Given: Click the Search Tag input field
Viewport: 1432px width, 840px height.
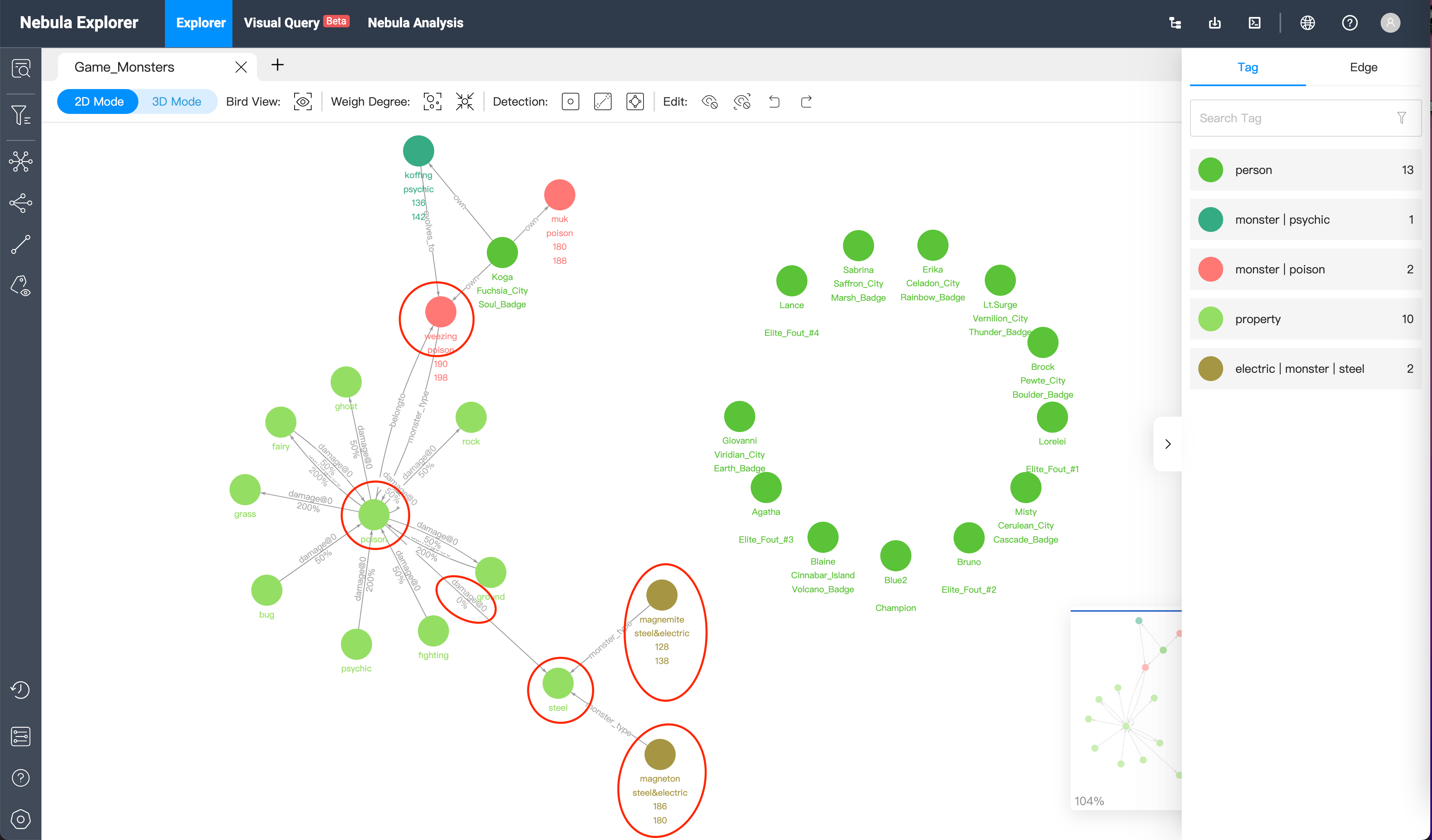Looking at the screenshot, I should click(1305, 118).
